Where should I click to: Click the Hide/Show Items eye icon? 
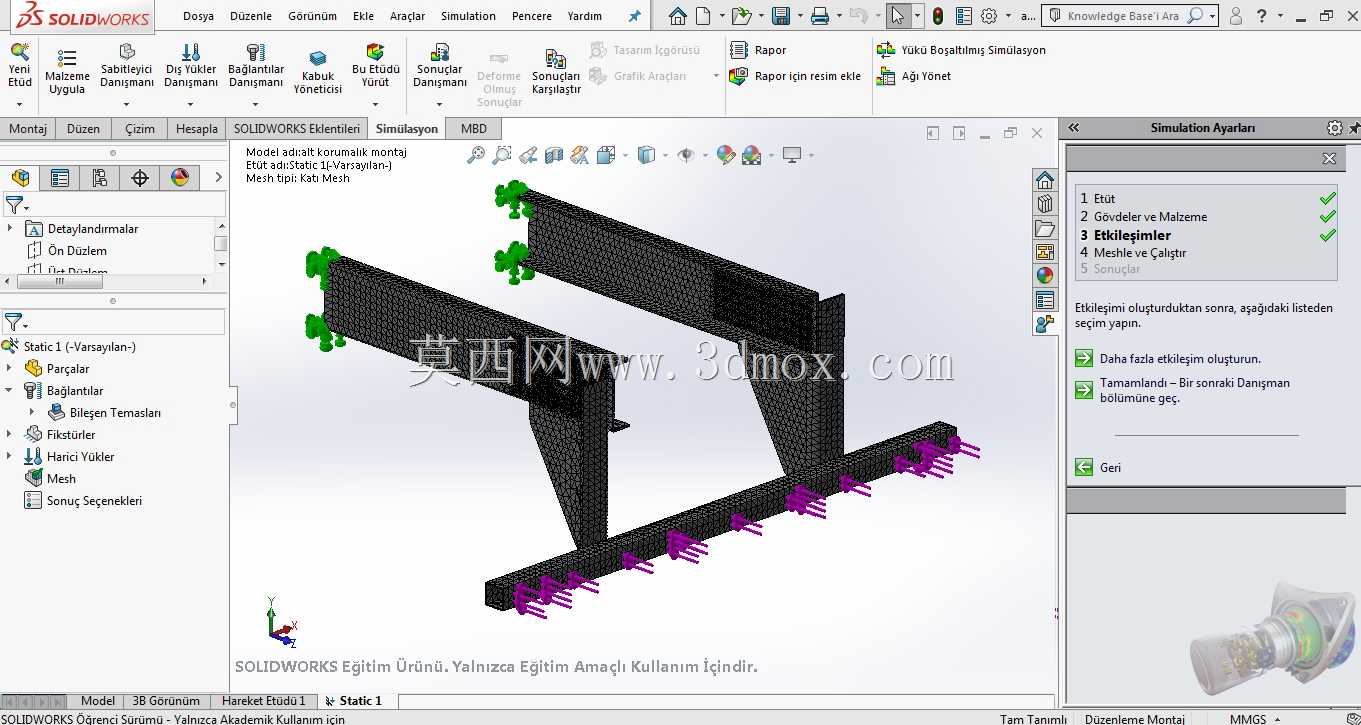pos(686,155)
